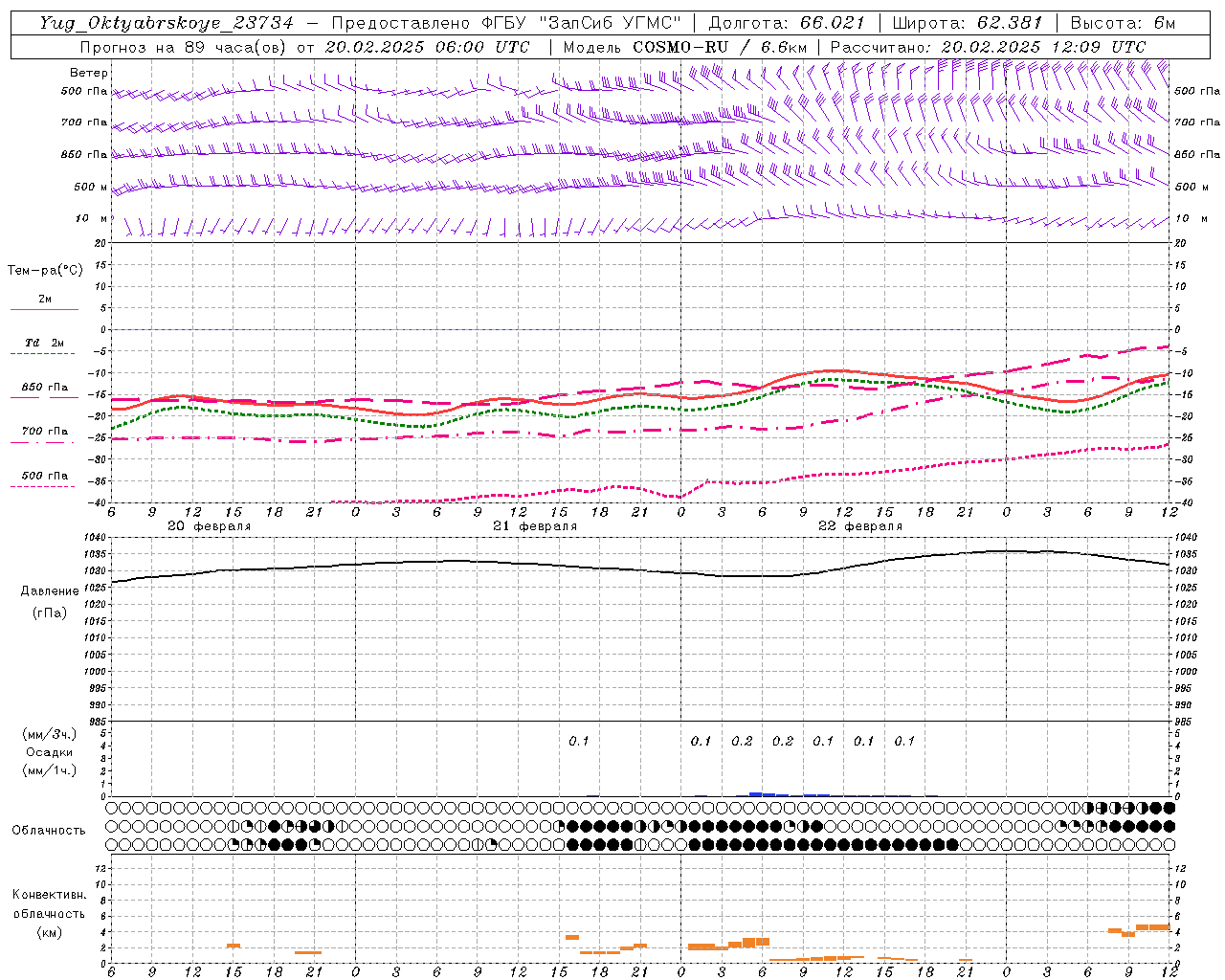Image resolution: width=1225 pixels, height=980 pixels.
Task: Click the (мм/3ч.) precipitation unit label
Action: point(50,734)
